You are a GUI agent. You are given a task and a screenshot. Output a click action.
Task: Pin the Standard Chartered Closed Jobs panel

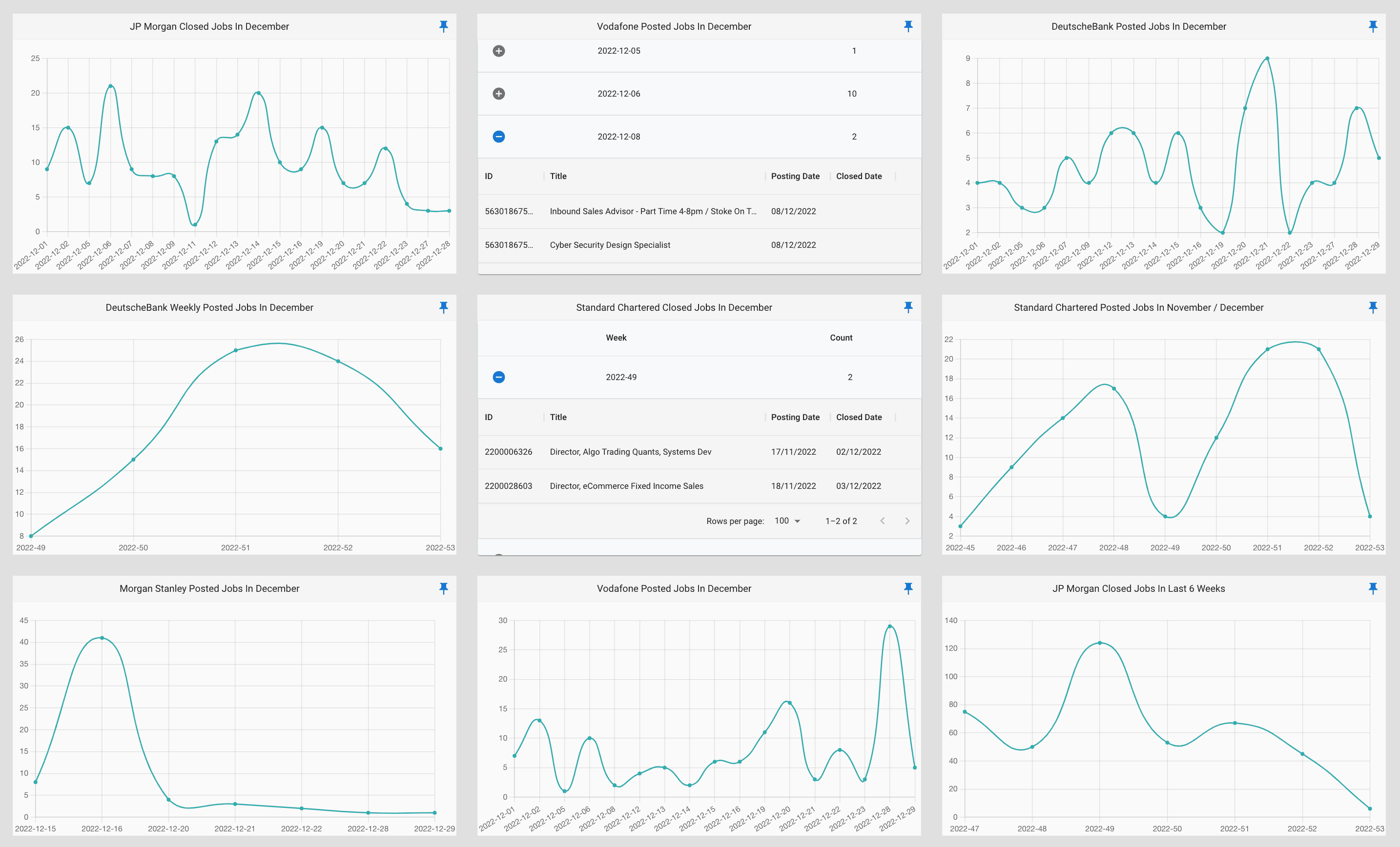[908, 307]
